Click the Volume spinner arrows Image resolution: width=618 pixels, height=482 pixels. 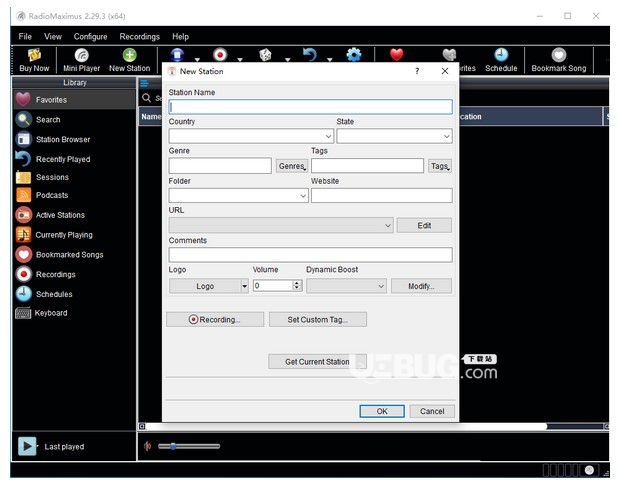click(297, 285)
